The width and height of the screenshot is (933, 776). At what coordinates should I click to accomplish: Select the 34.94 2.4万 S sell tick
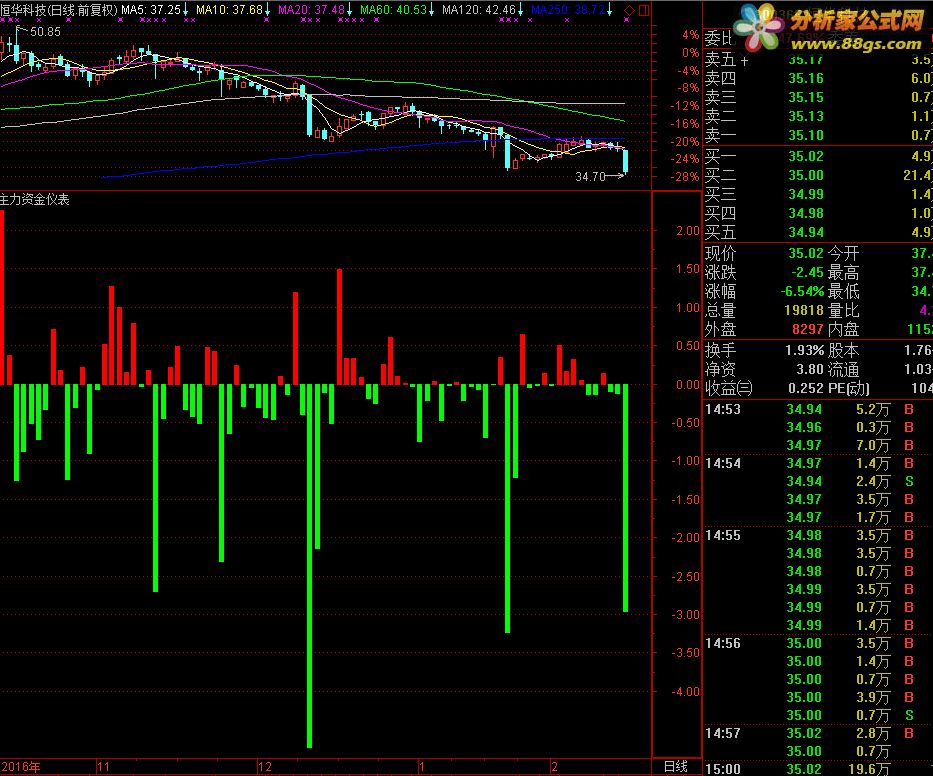(818, 481)
